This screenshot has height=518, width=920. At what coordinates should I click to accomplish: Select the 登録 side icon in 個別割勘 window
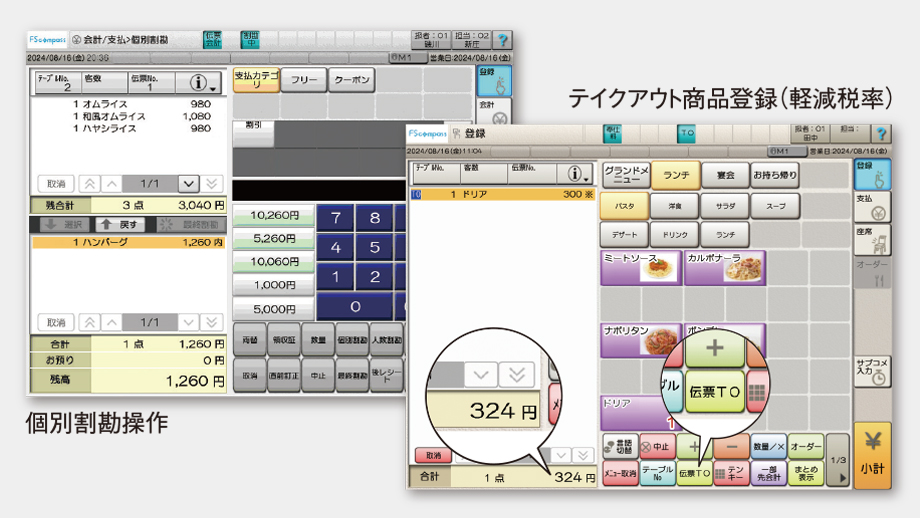(494, 80)
